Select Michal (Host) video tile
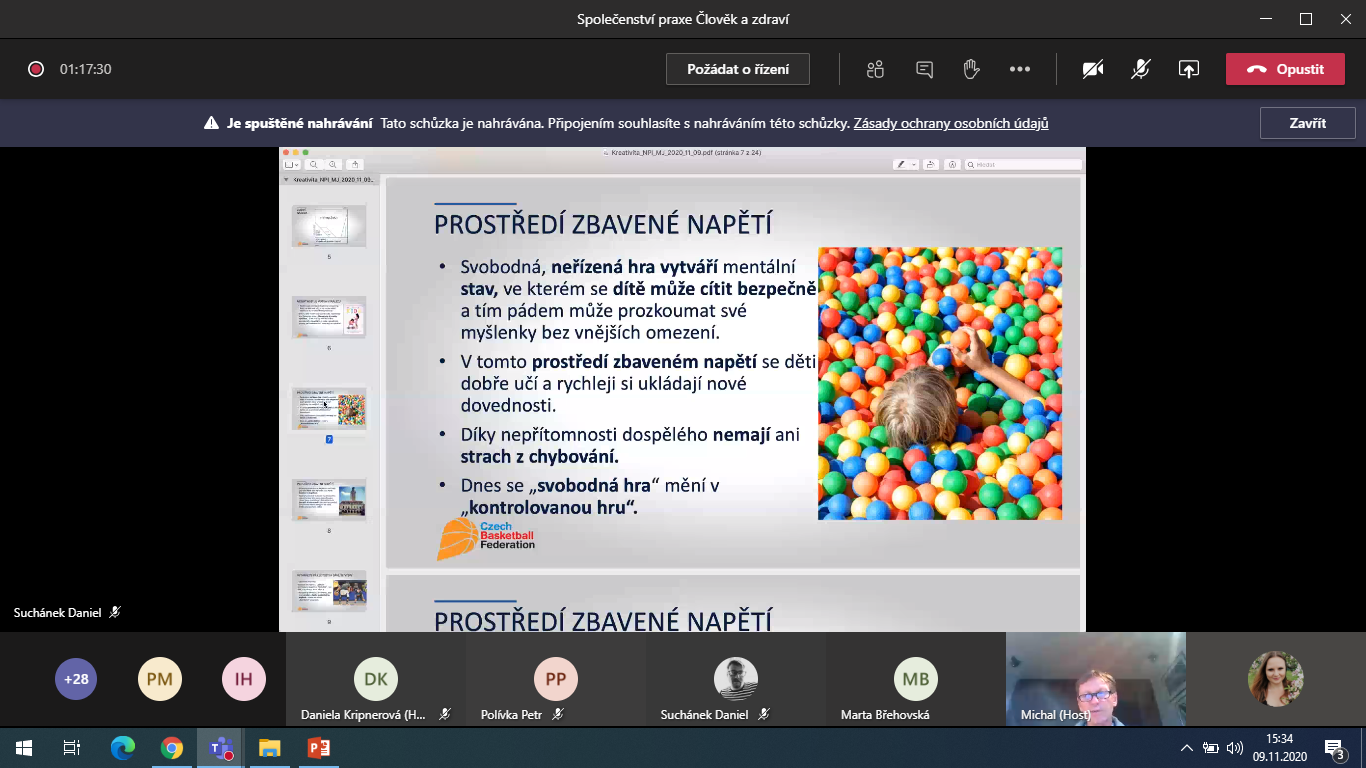1366x768 pixels. [x=1095, y=679]
